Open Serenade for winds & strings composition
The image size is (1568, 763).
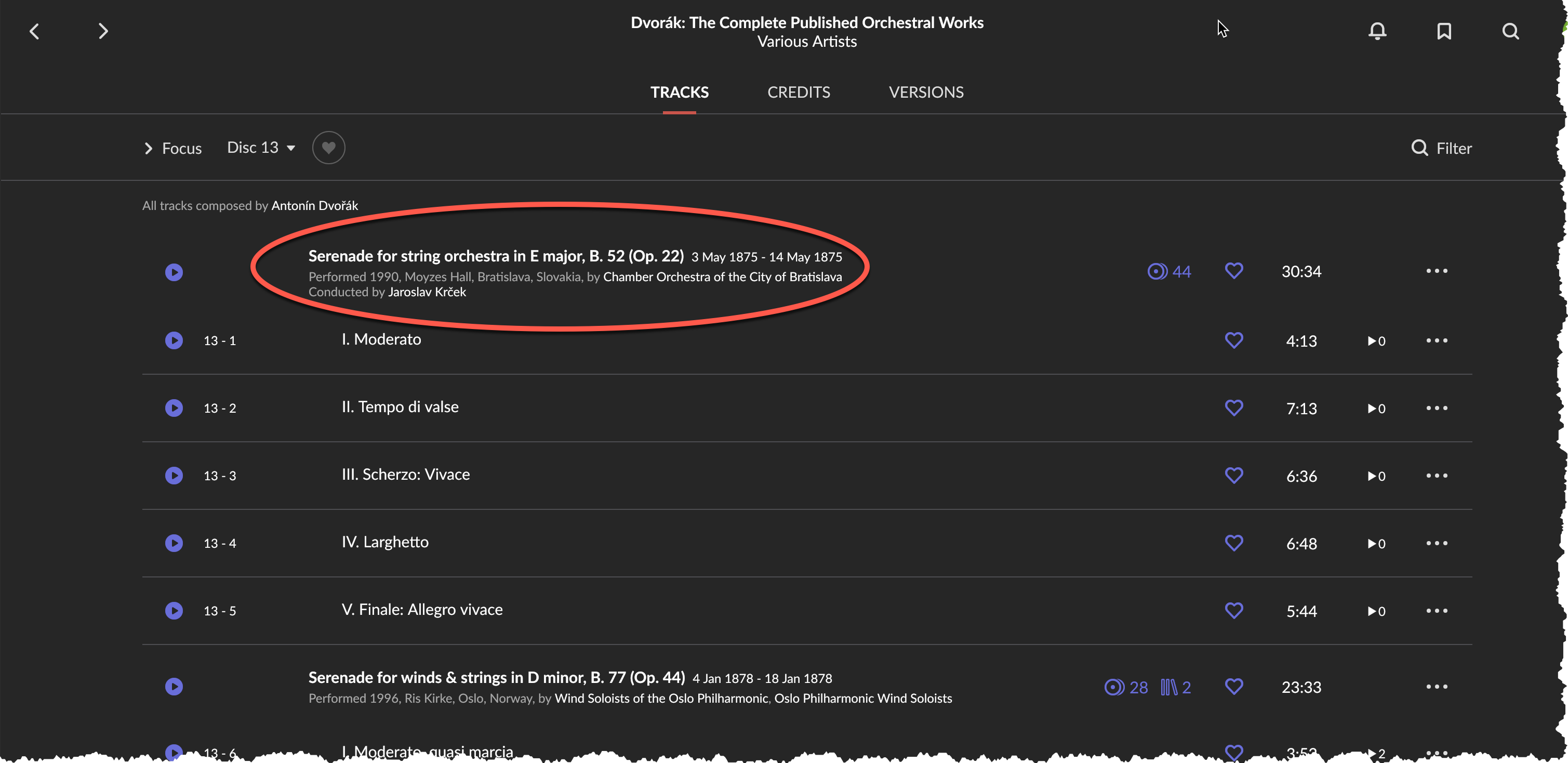point(497,677)
